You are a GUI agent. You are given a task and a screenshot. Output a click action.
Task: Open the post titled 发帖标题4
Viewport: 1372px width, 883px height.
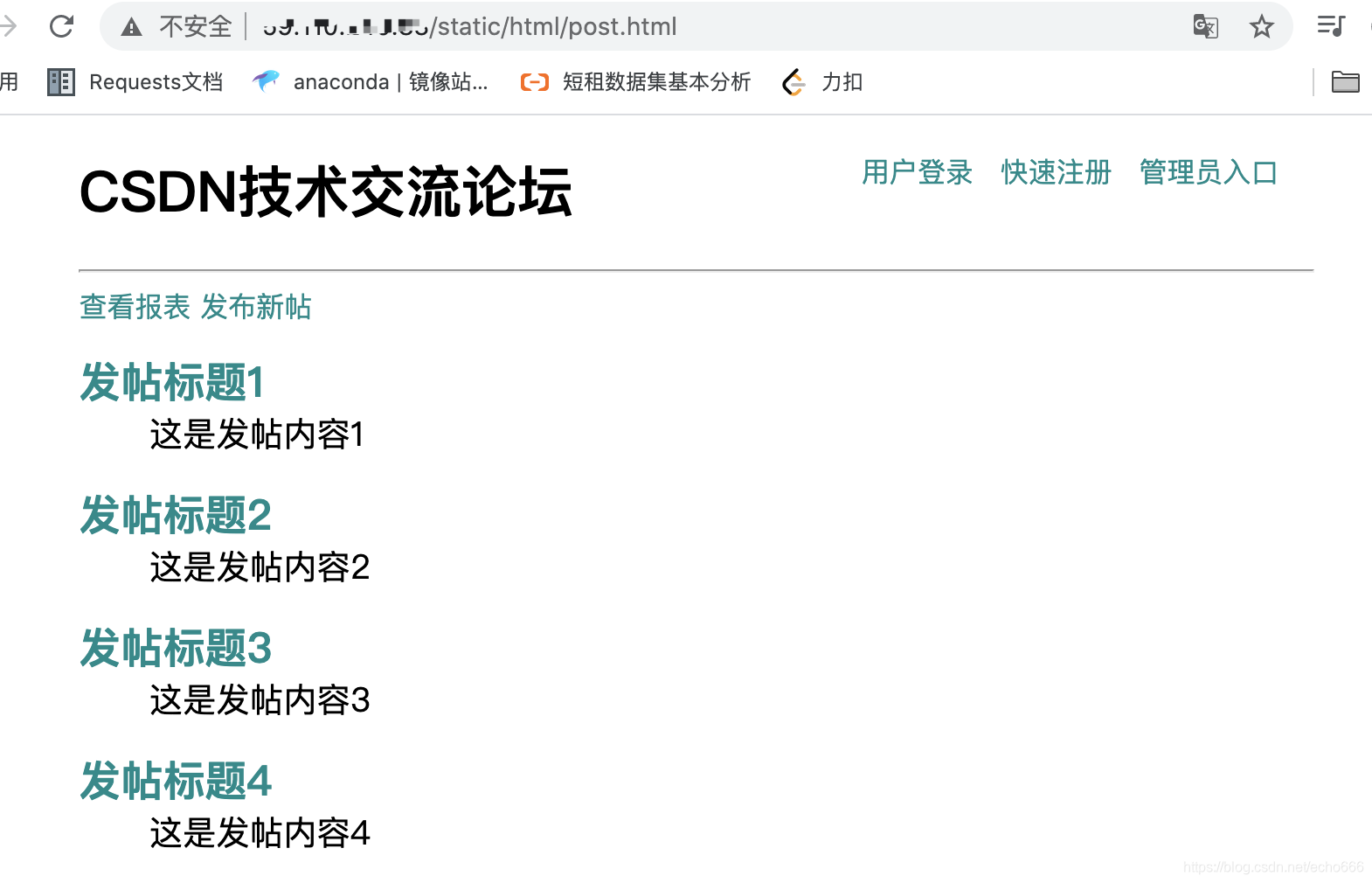176,781
